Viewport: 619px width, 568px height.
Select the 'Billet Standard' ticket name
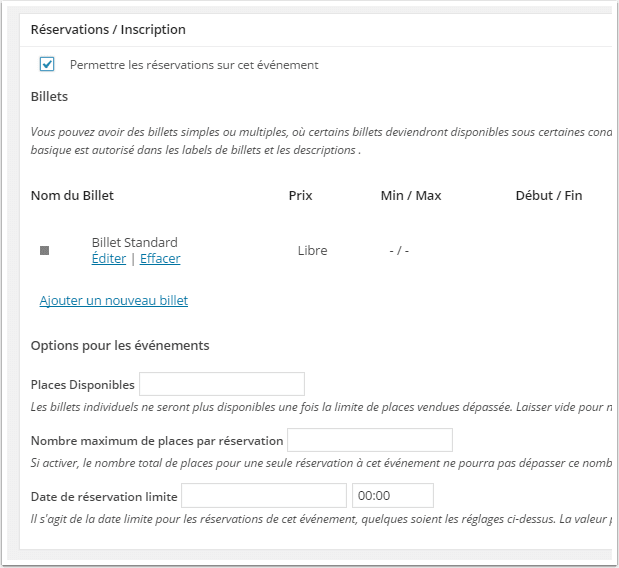[x=134, y=242]
